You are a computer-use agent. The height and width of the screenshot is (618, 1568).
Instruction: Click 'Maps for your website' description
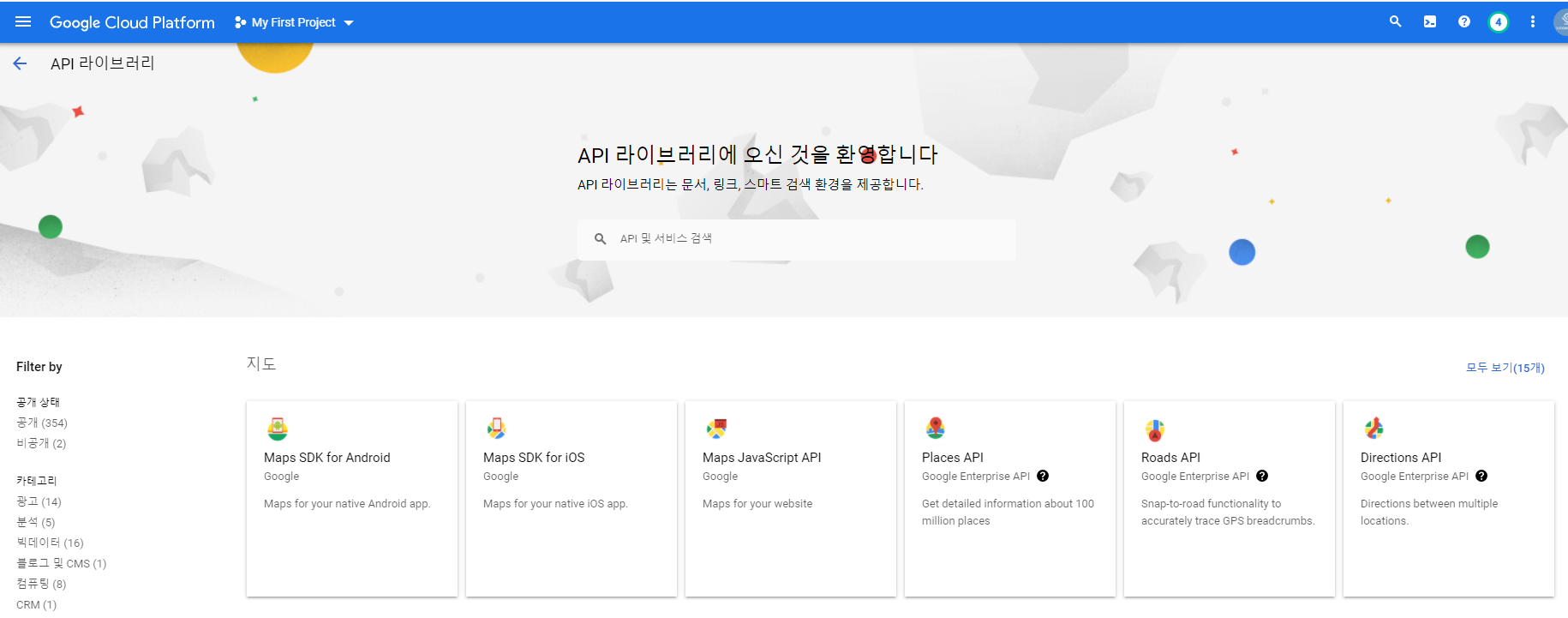coord(757,504)
